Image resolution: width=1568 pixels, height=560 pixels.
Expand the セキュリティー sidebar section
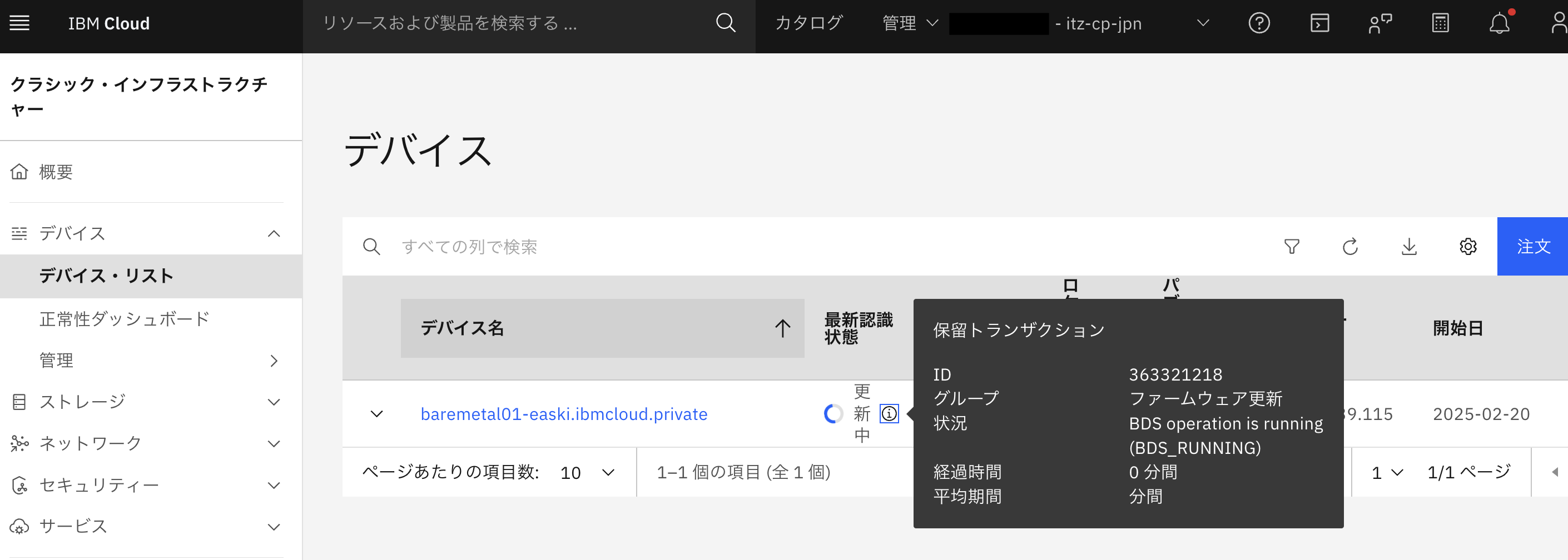[x=274, y=485]
